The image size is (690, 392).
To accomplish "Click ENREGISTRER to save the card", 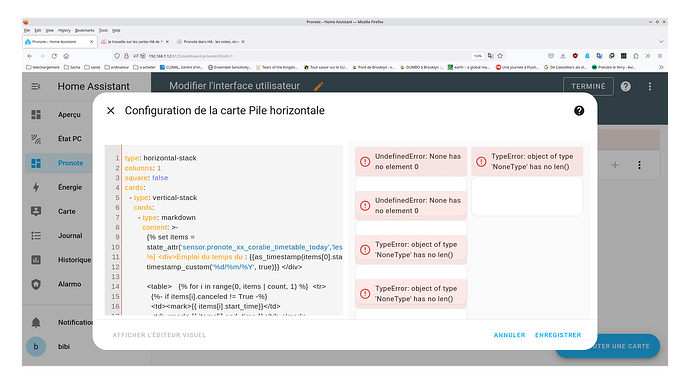I will pyautogui.click(x=558, y=335).
